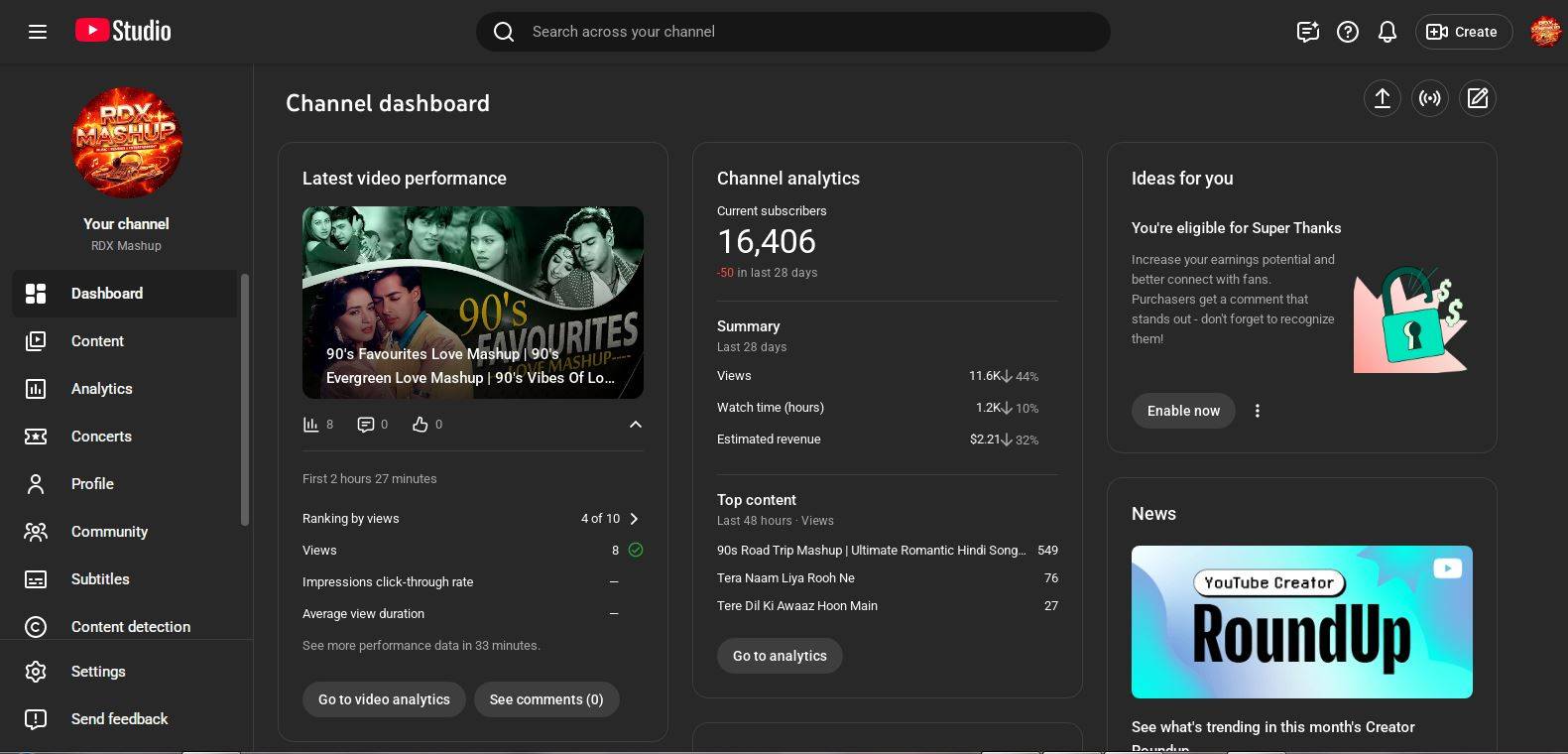Open the Help question mark icon
The image size is (1568, 754).
[x=1347, y=32]
